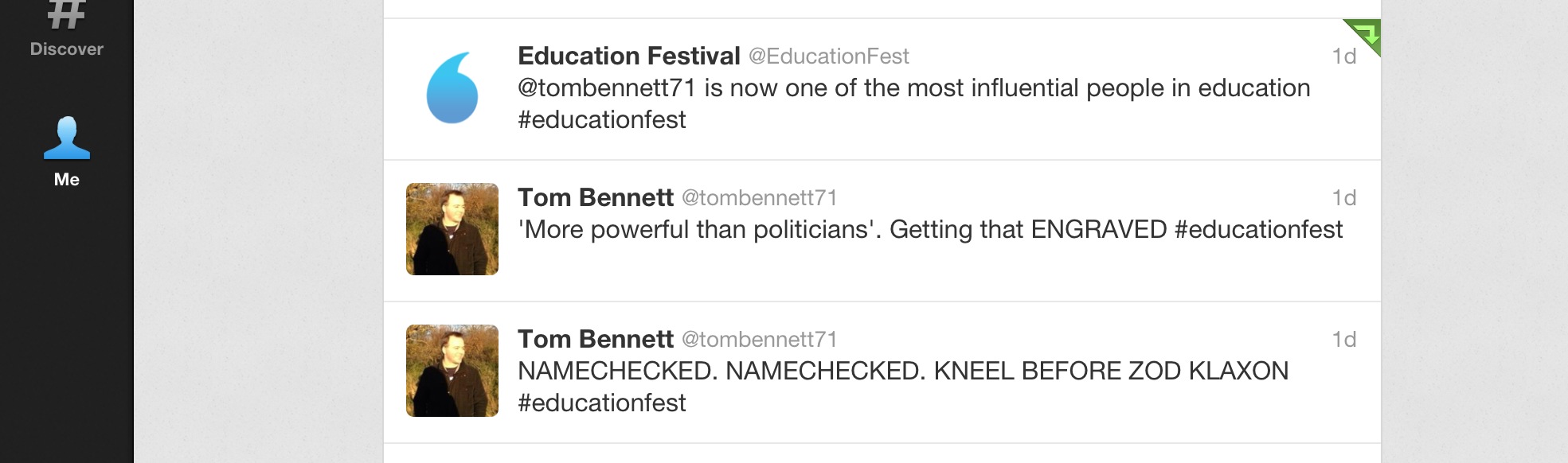This screenshot has width=1568, height=463.
Task: Open Tom Bennett name on 'More powerful' tweet
Action: (x=595, y=197)
